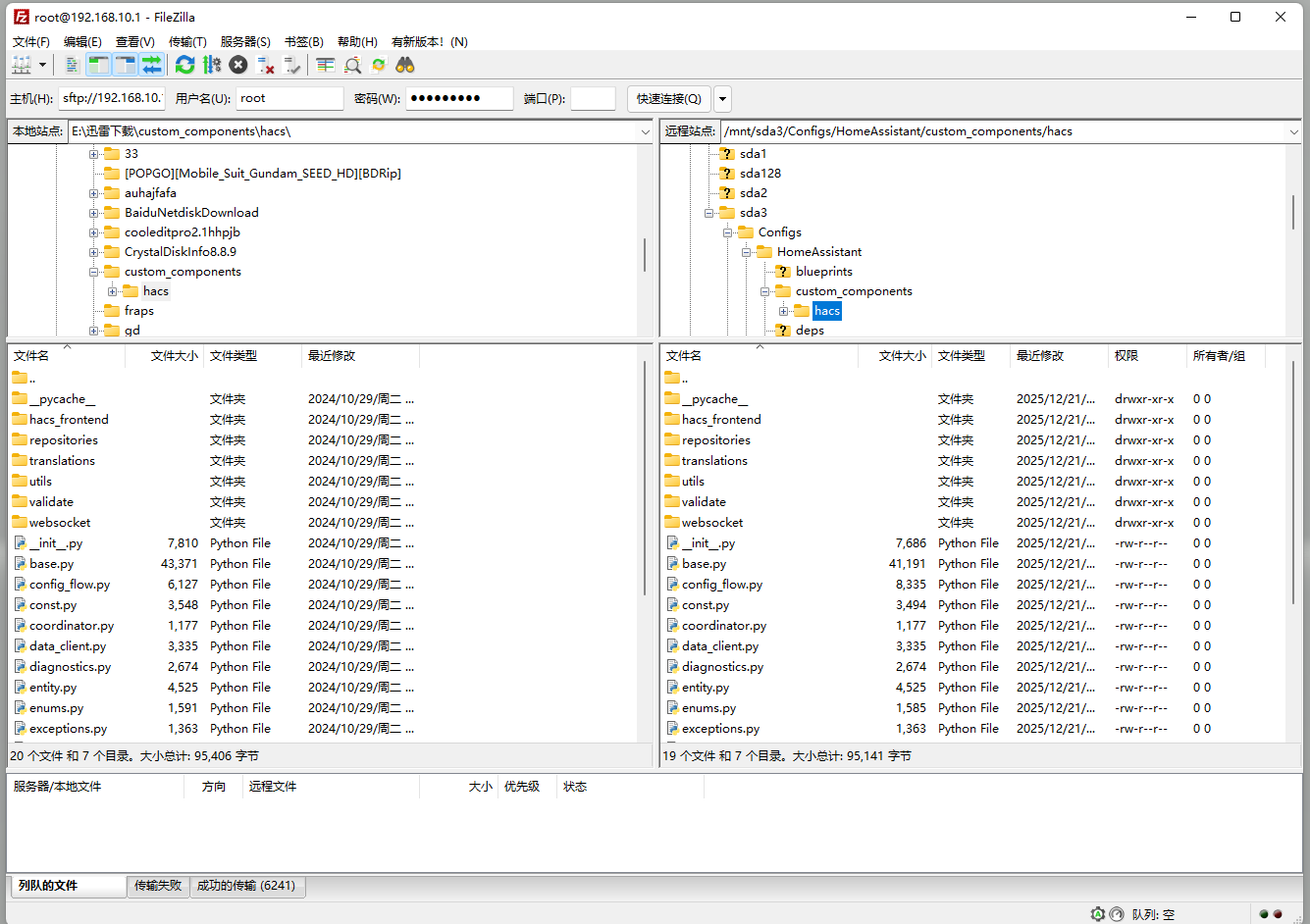Open remote file search binoculars icon
The width and height of the screenshot is (1310, 924).
coord(405,65)
